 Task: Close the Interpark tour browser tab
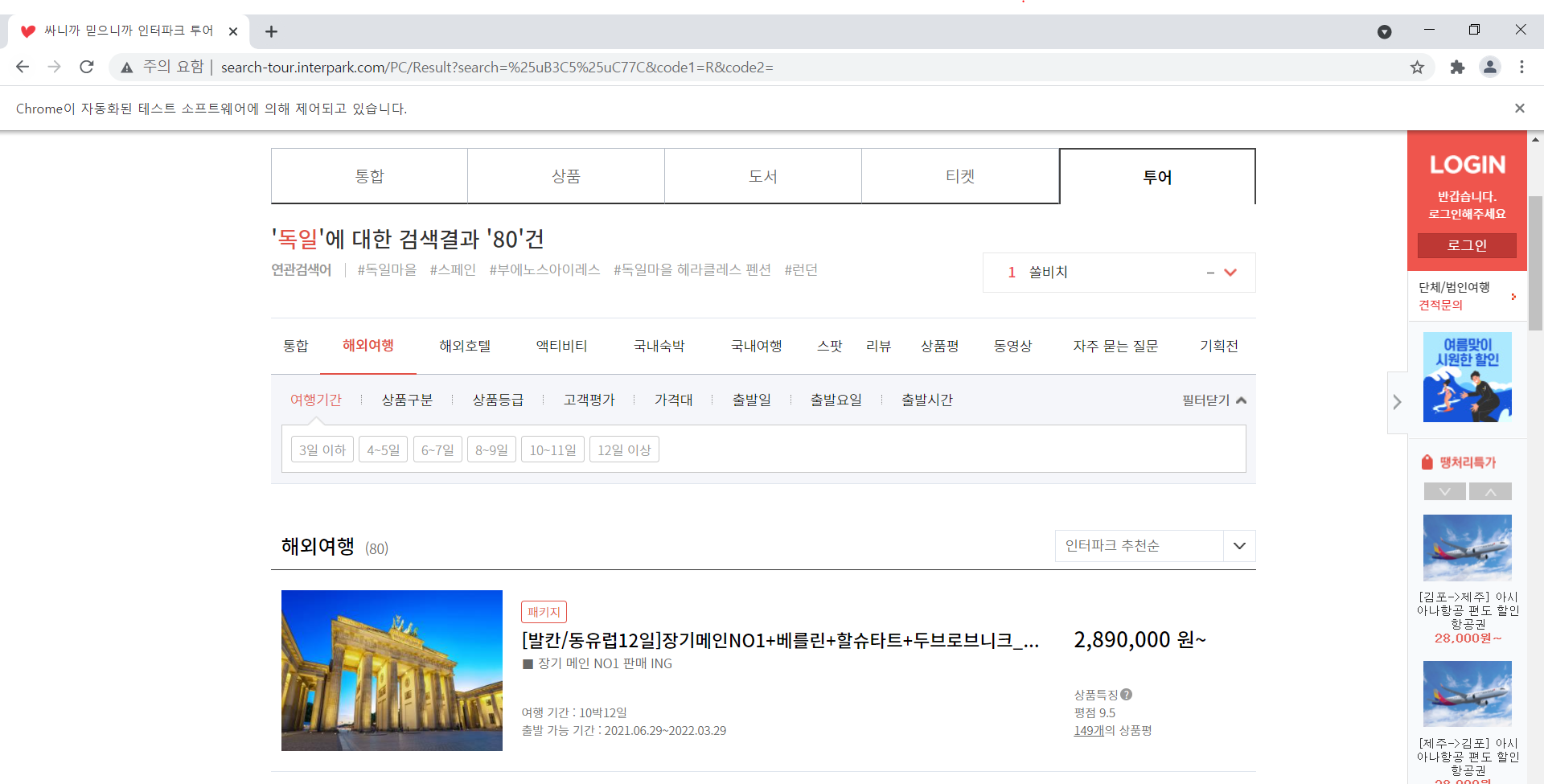pos(233,31)
